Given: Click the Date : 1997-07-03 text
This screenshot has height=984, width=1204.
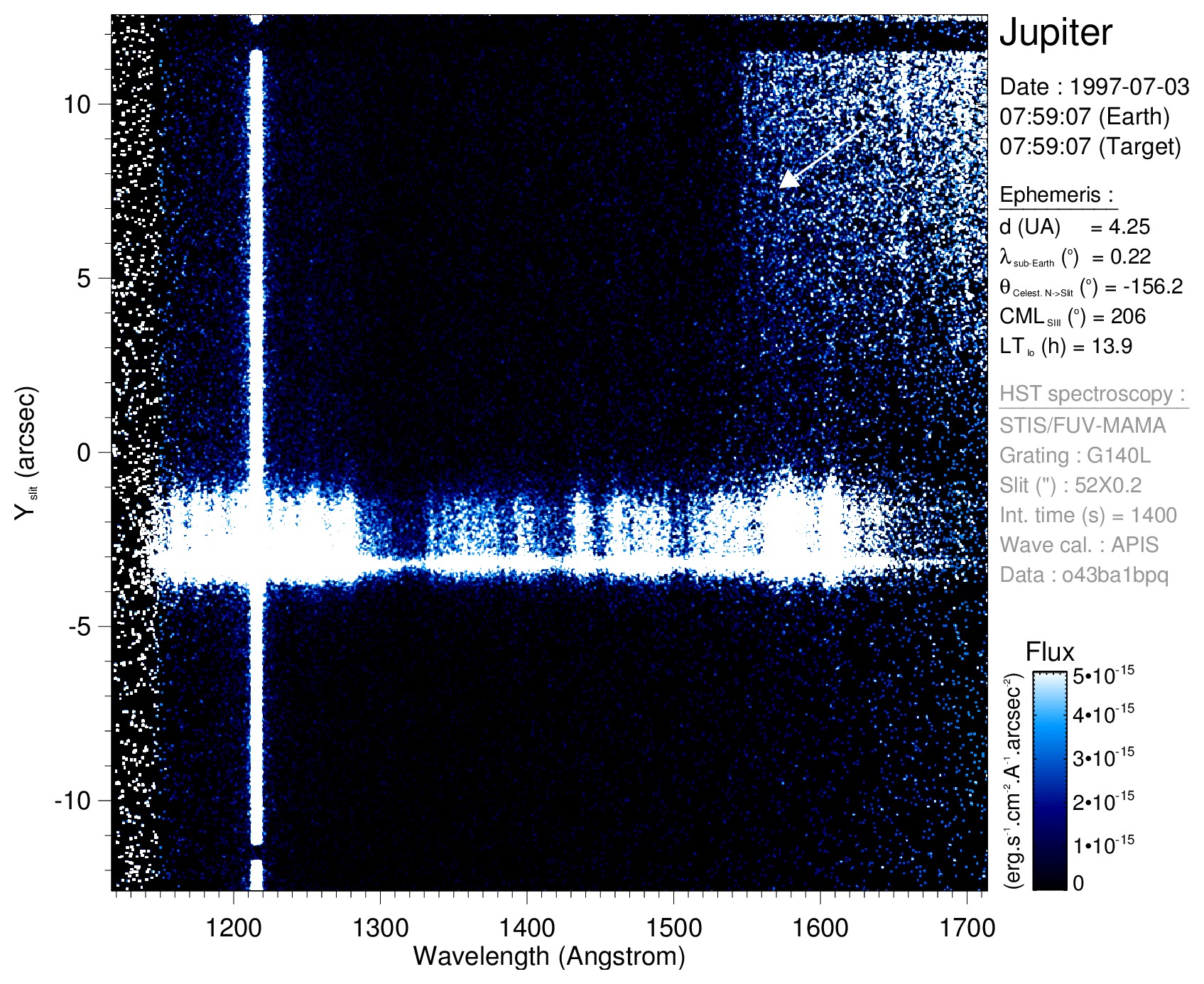Looking at the screenshot, I should [1094, 87].
